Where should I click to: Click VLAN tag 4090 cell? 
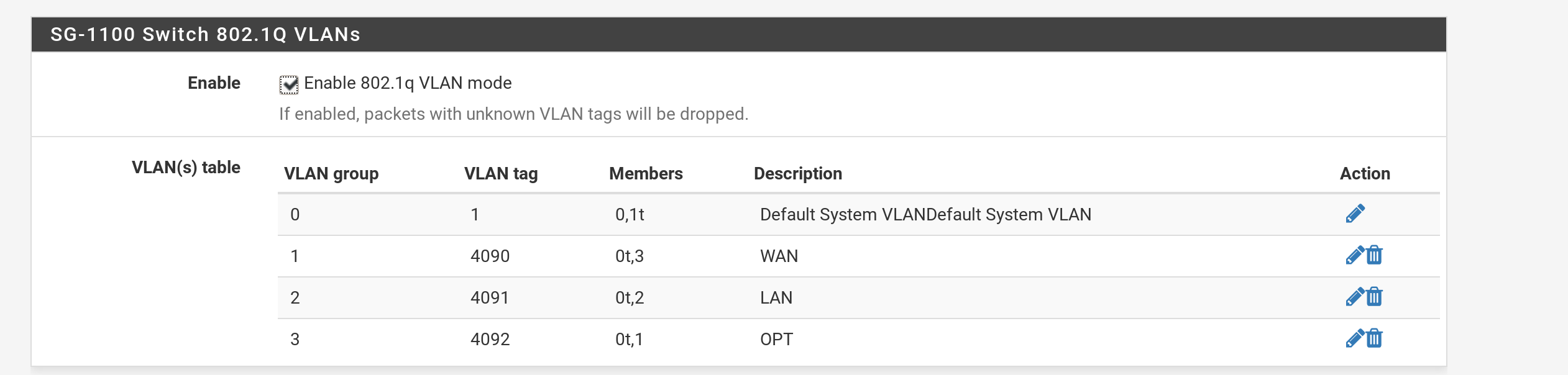point(490,256)
